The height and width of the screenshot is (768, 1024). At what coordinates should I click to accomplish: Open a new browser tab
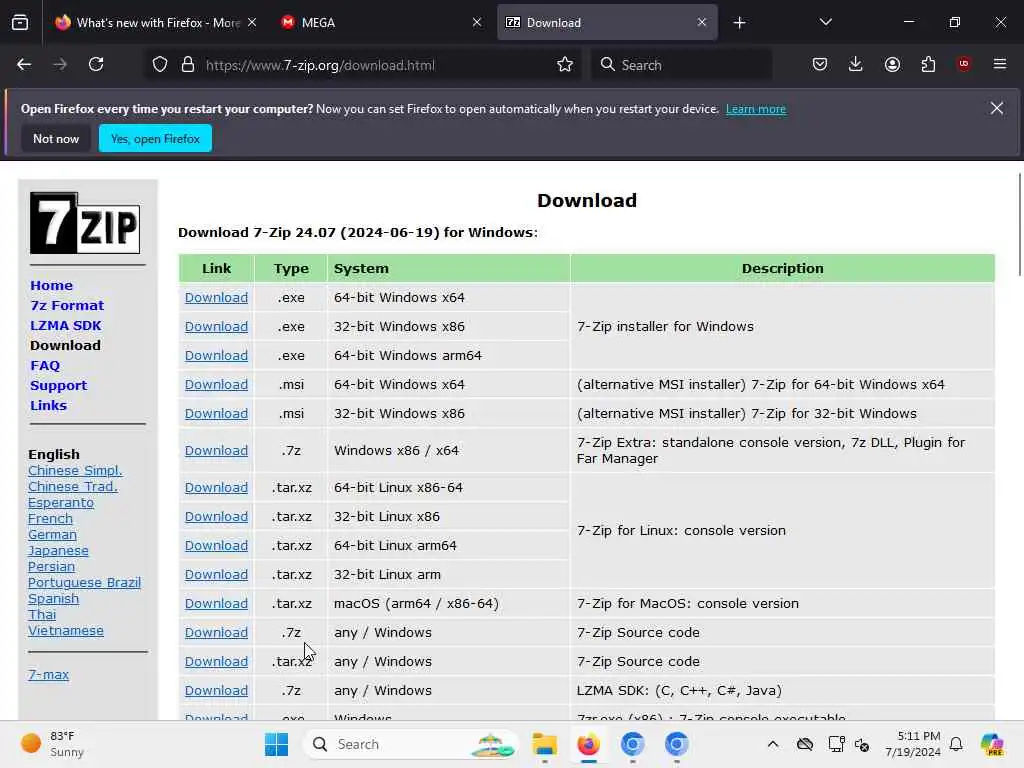coord(739,23)
